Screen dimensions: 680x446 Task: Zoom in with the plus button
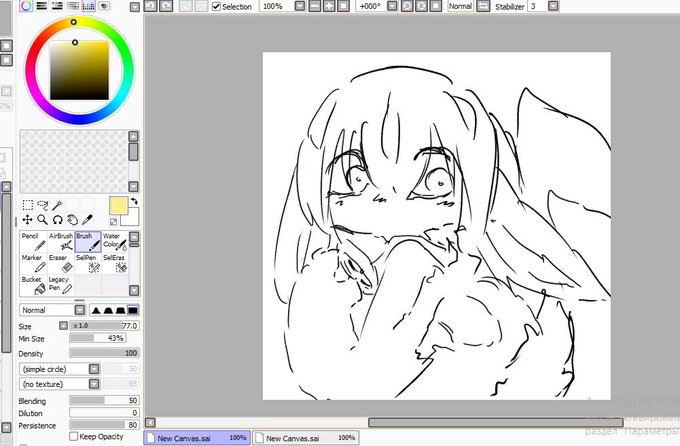pos(329,6)
